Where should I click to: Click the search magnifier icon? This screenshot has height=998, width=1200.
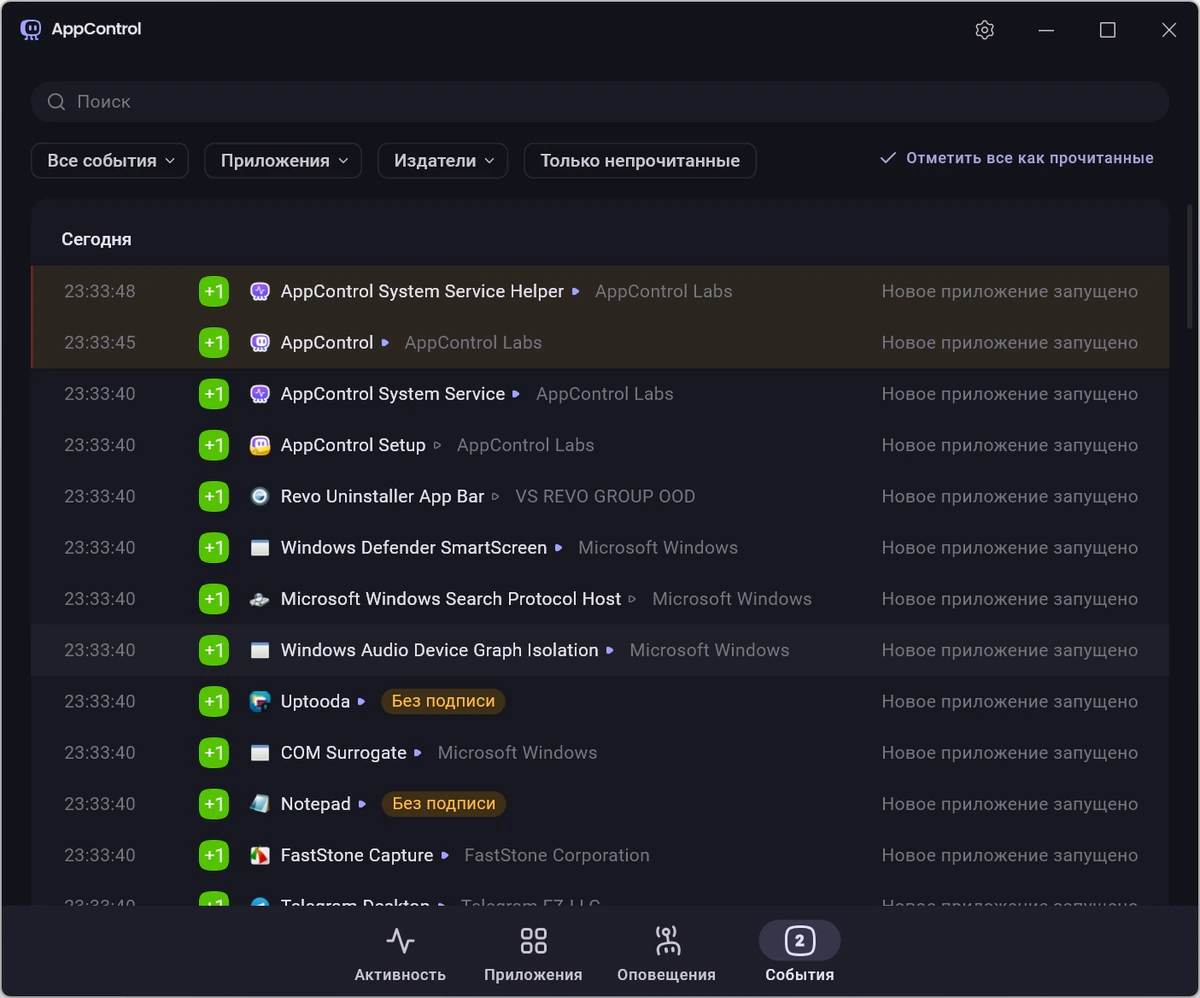coord(56,102)
